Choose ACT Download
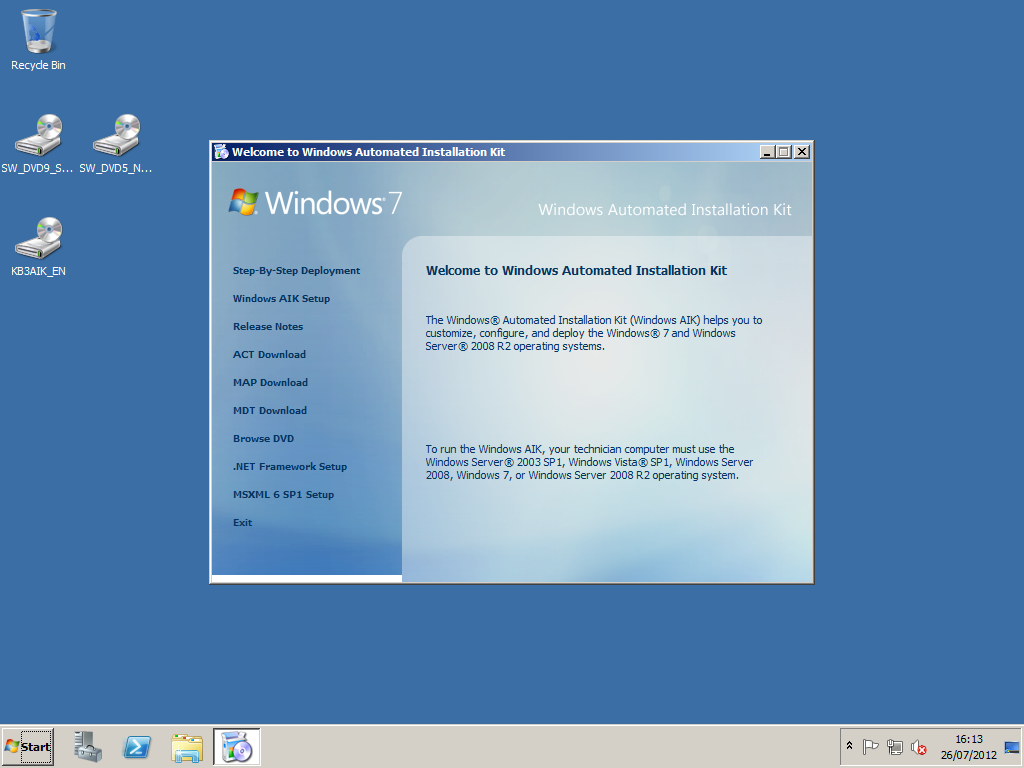Viewport: 1024px width, 768px height. pyautogui.click(x=269, y=355)
